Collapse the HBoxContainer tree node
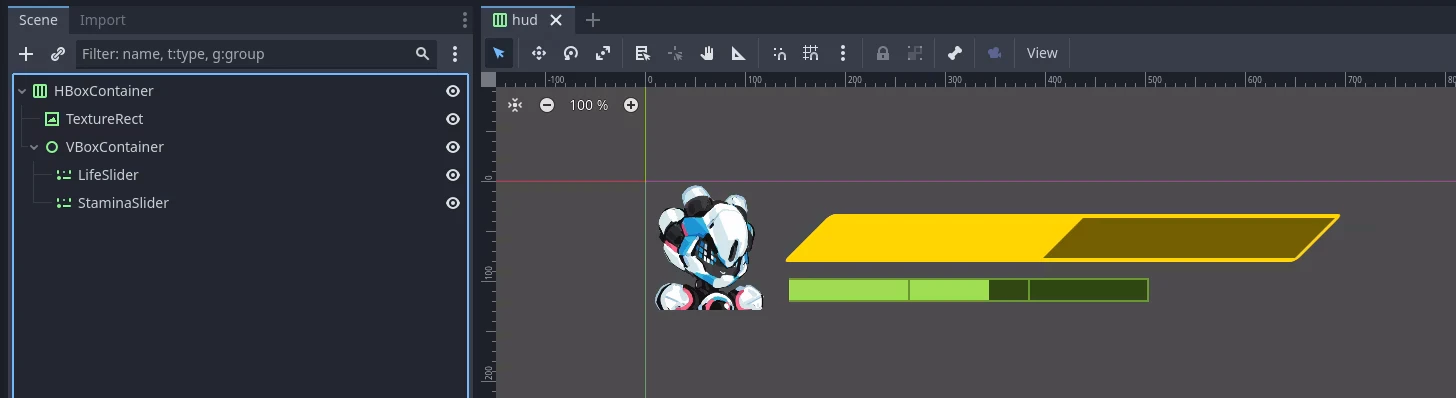The height and width of the screenshot is (398, 1456). tap(23, 91)
